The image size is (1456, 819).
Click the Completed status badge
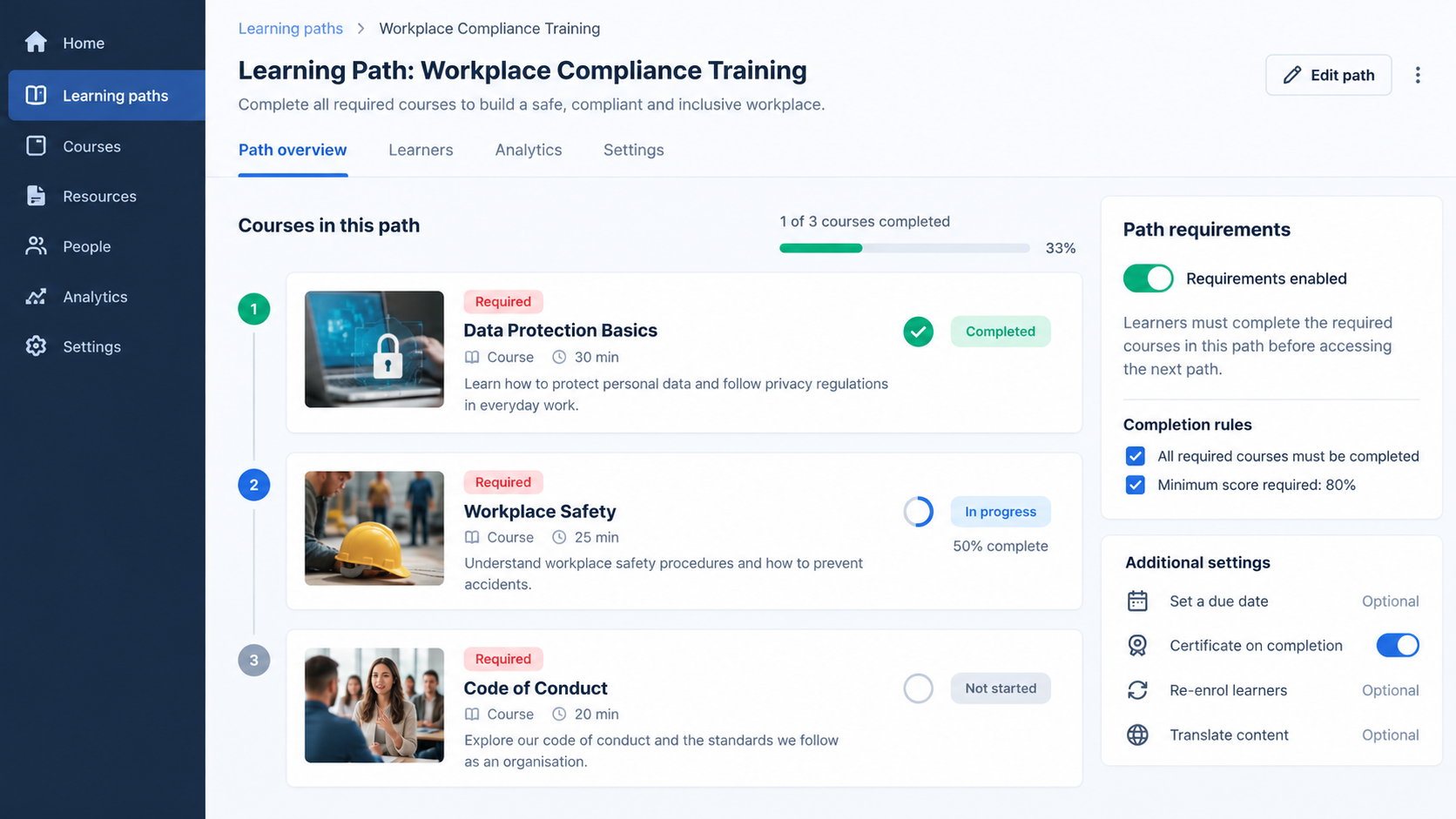[x=1001, y=332]
